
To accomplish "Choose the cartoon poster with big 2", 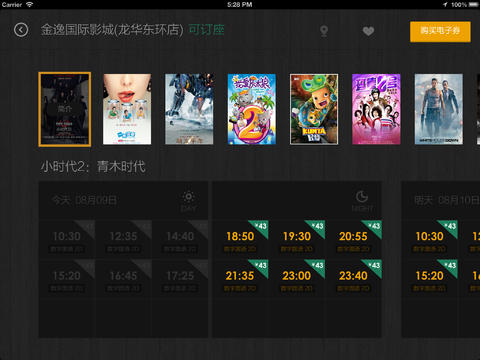I will tap(252, 109).
